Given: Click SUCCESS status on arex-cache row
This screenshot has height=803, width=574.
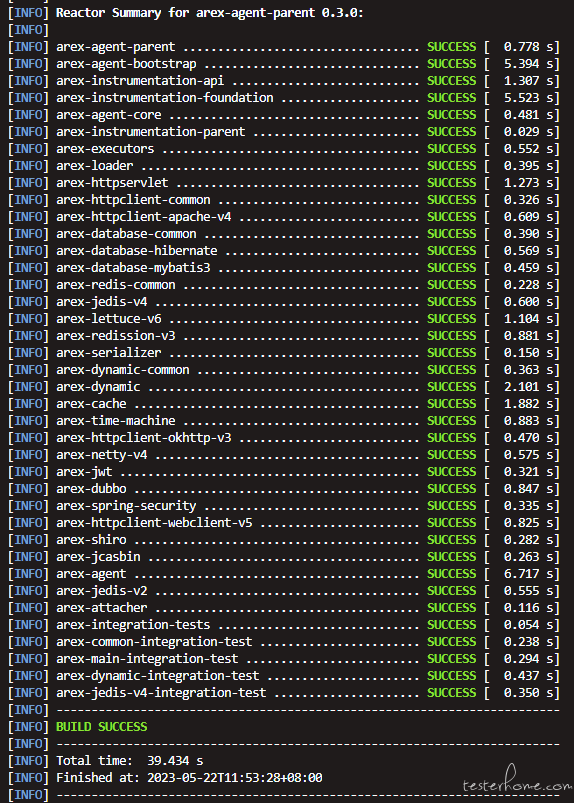Looking at the screenshot, I should [x=452, y=404].
